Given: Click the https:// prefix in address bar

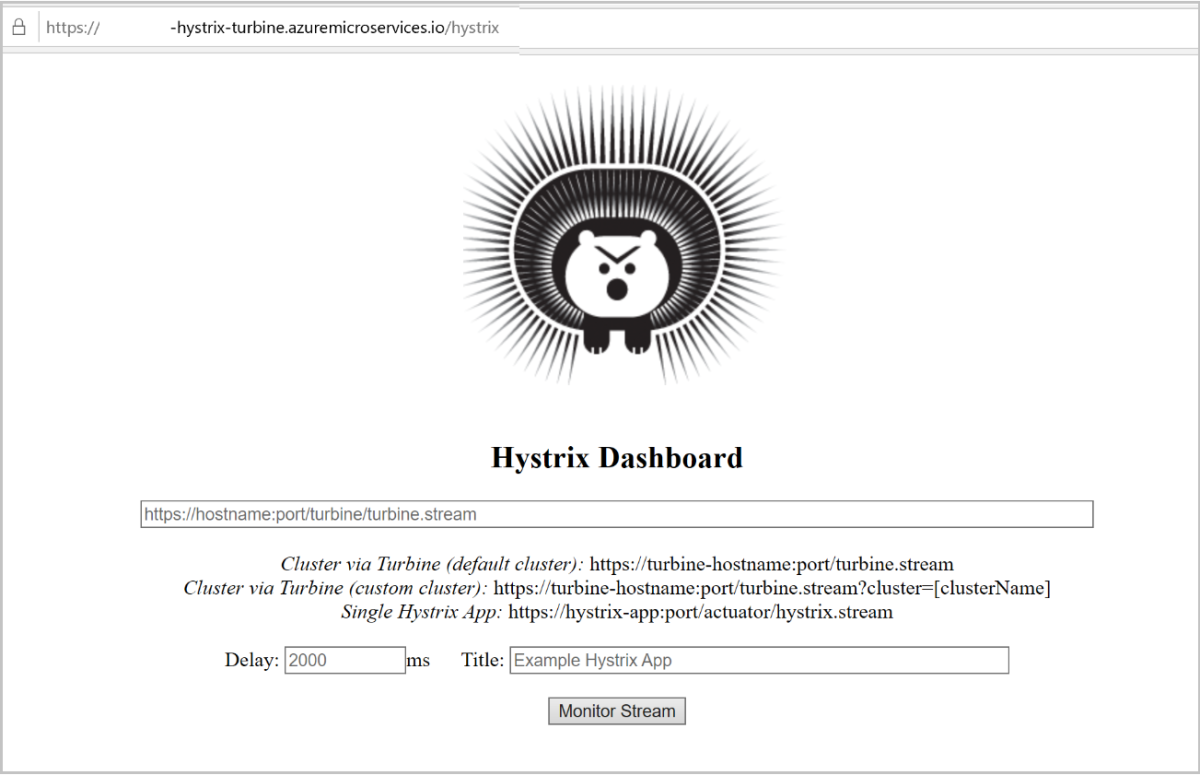Looking at the screenshot, I should coord(73,28).
